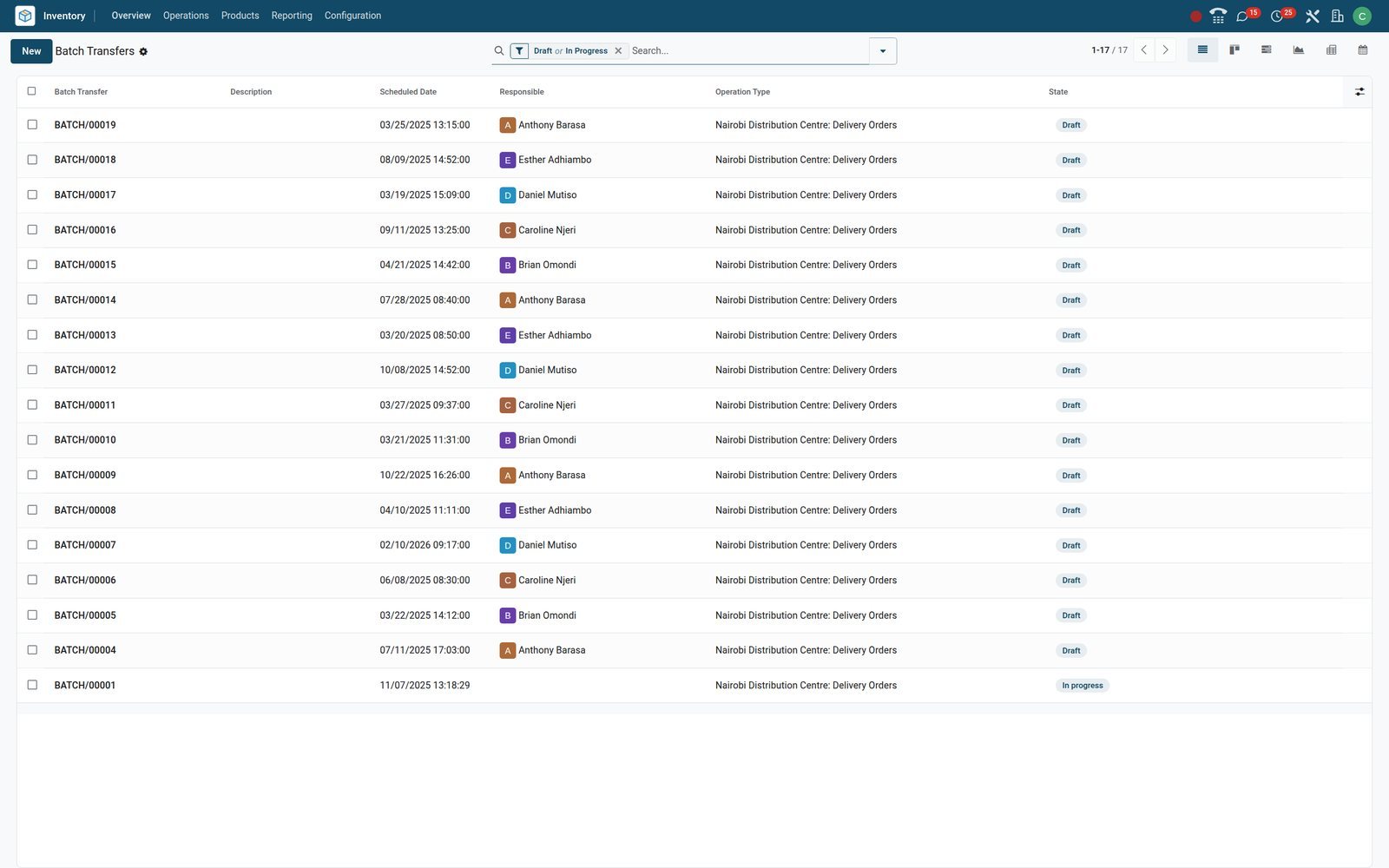
Task: Switch to graph view
Action: tap(1299, 50)
